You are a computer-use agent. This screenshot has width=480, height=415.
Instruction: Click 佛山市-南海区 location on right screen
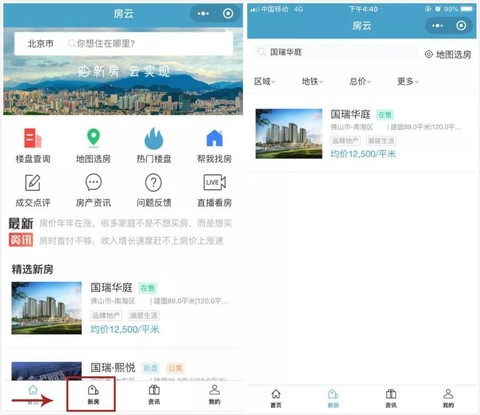pyautogui.click(x=352, y=127)
